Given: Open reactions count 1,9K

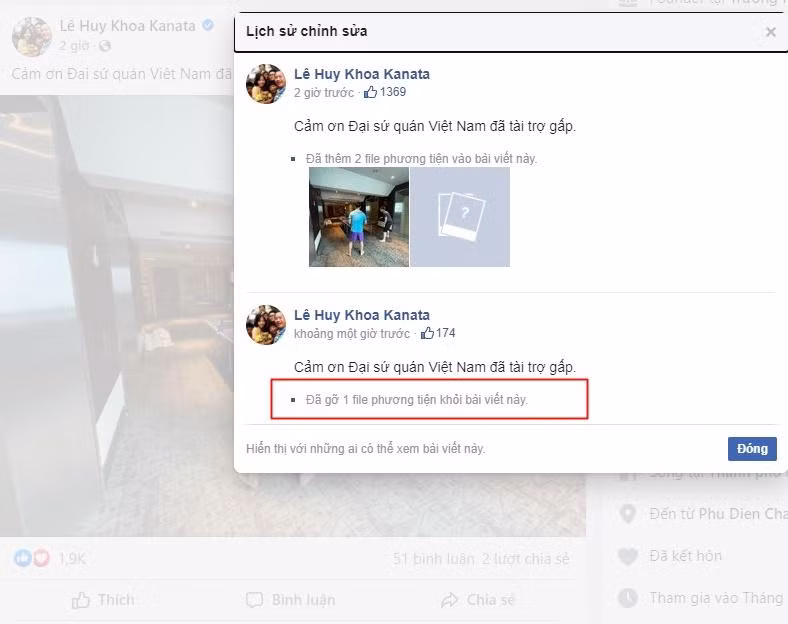Looking at the screenshot, I should (72, 559).
